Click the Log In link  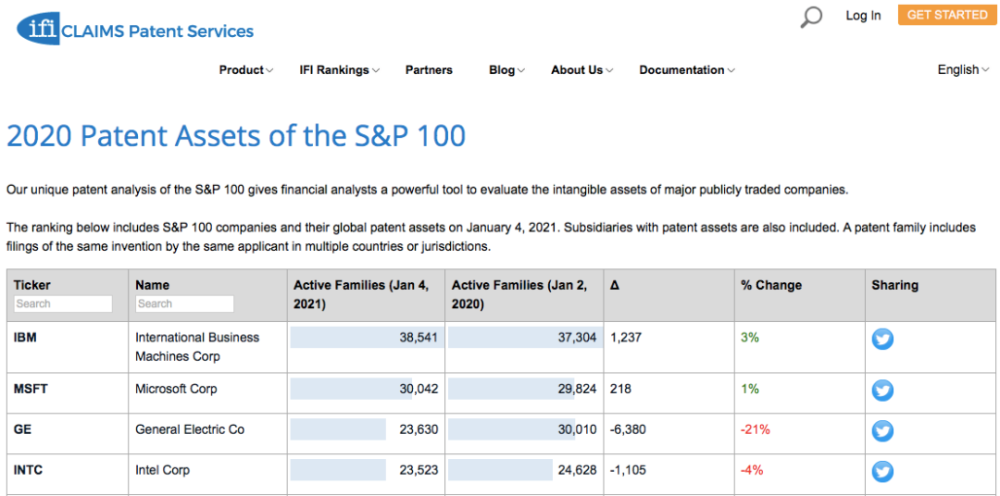point(863,16)
